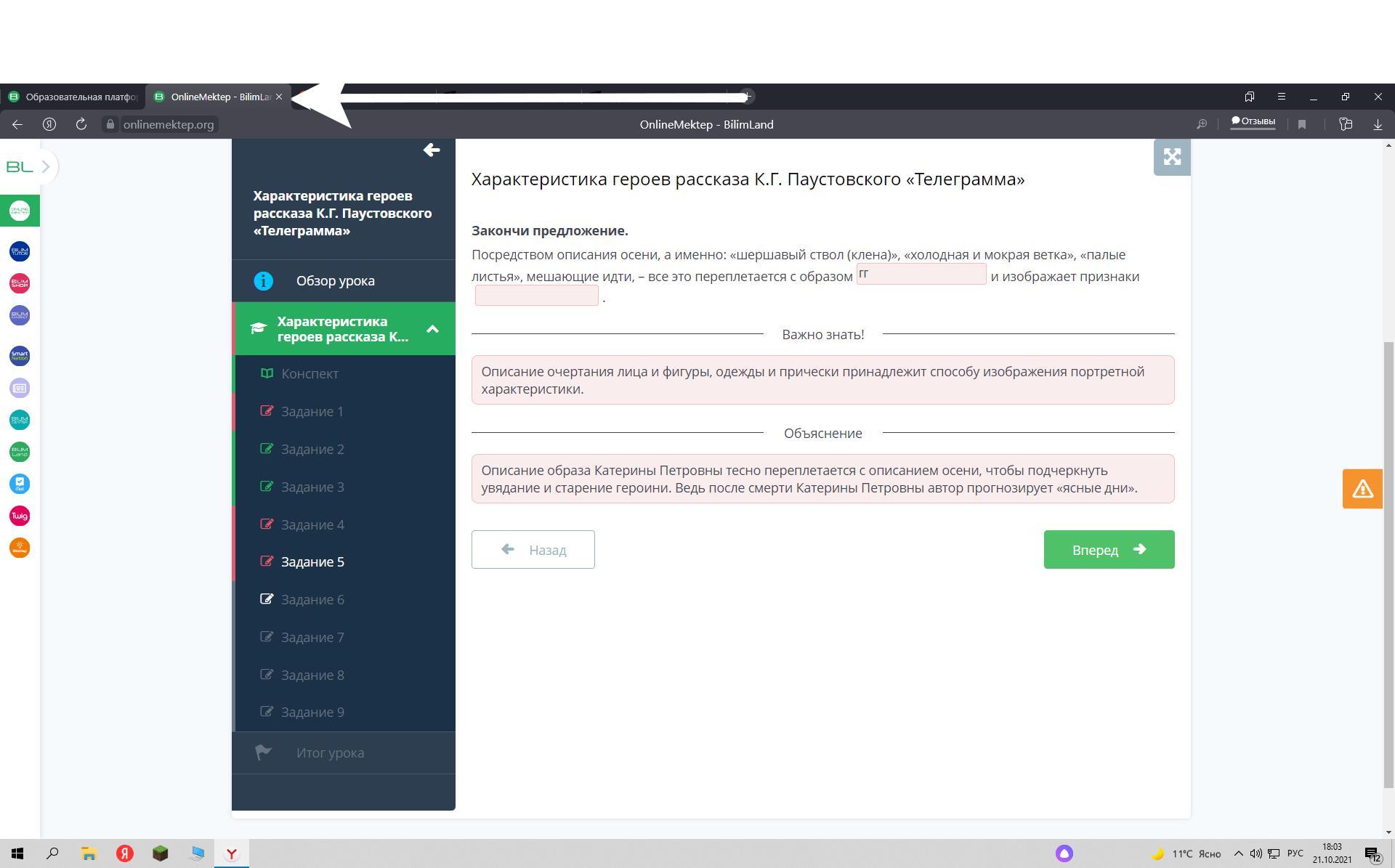Screen dimensions: 1395x868
Task: Collapse sidebar with the left arrow icon
Action: coord(431,150)
